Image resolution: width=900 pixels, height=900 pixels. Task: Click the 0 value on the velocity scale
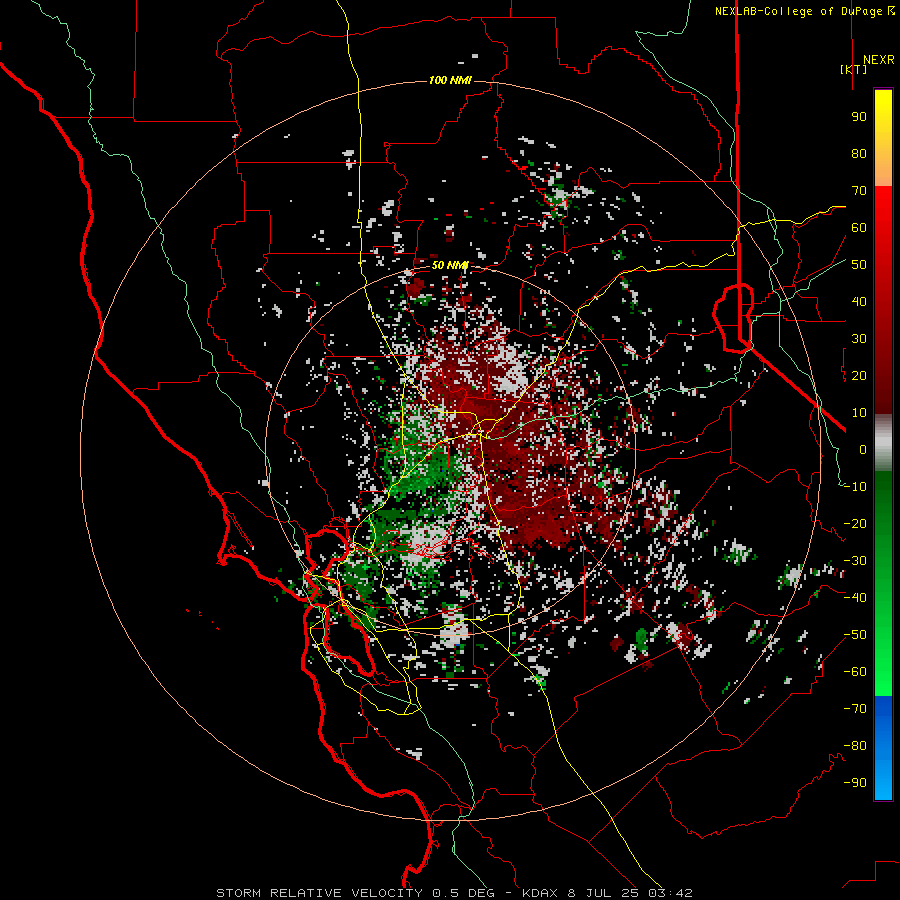pyautogui.click(x=863, y=450)
